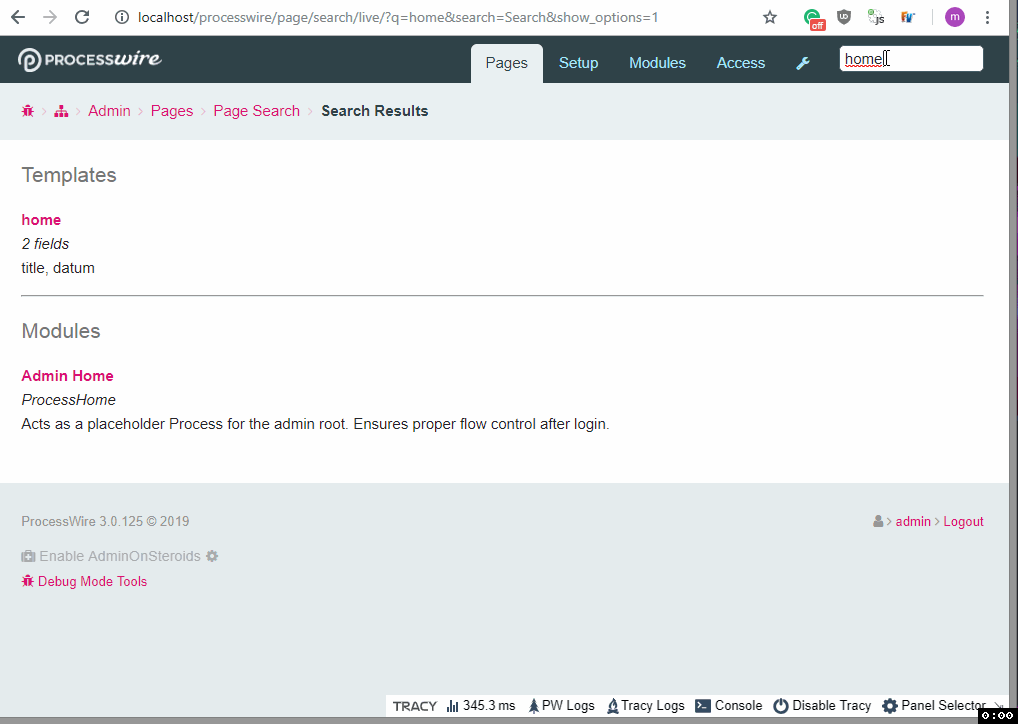Click the bug icon in the breadcrumb
1018x724 pixels.
point(27,110)
